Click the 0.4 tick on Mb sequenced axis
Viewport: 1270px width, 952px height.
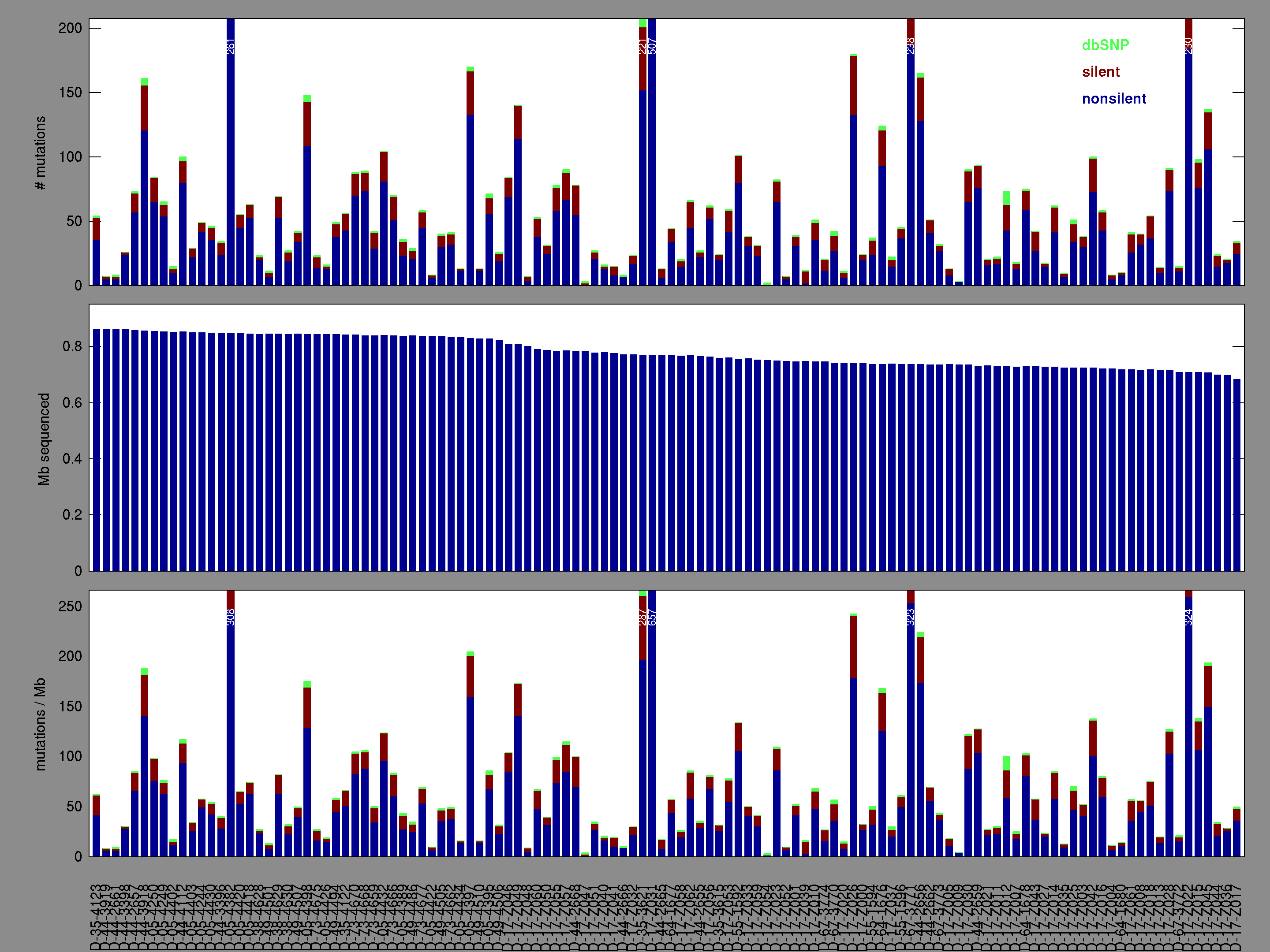click(72, 459)
